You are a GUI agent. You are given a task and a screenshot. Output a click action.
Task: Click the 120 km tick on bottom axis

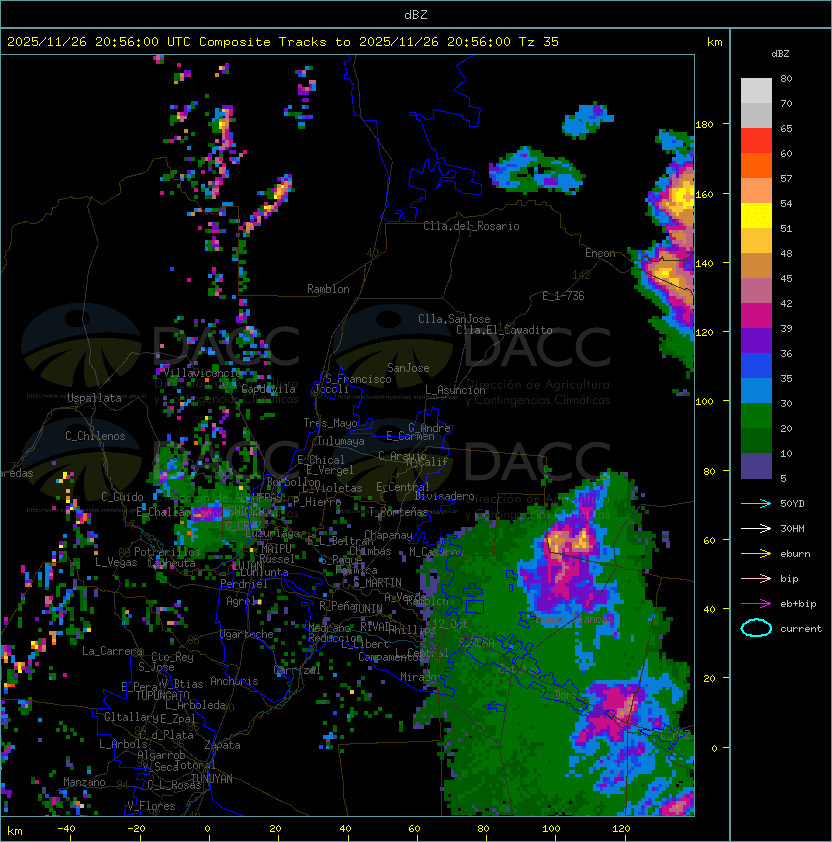point(621,829)
